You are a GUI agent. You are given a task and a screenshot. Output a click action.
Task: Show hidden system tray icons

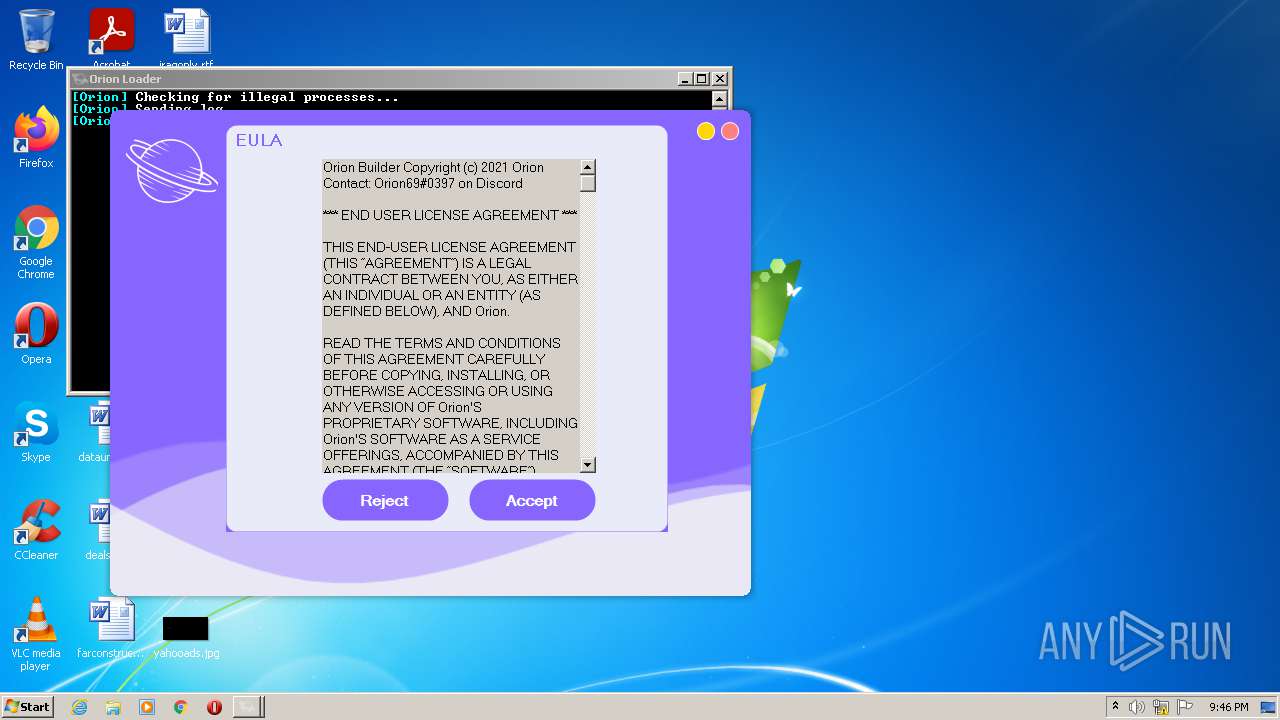[1115, 707]
